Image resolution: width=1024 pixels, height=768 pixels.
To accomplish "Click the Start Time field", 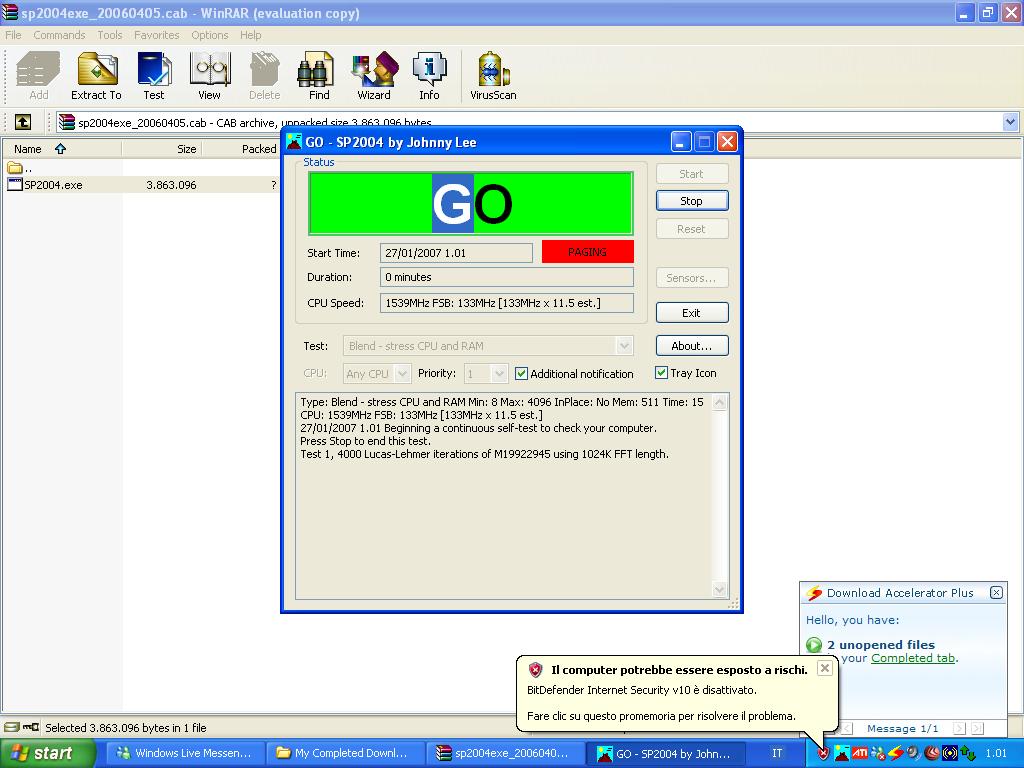I will 456,253.
